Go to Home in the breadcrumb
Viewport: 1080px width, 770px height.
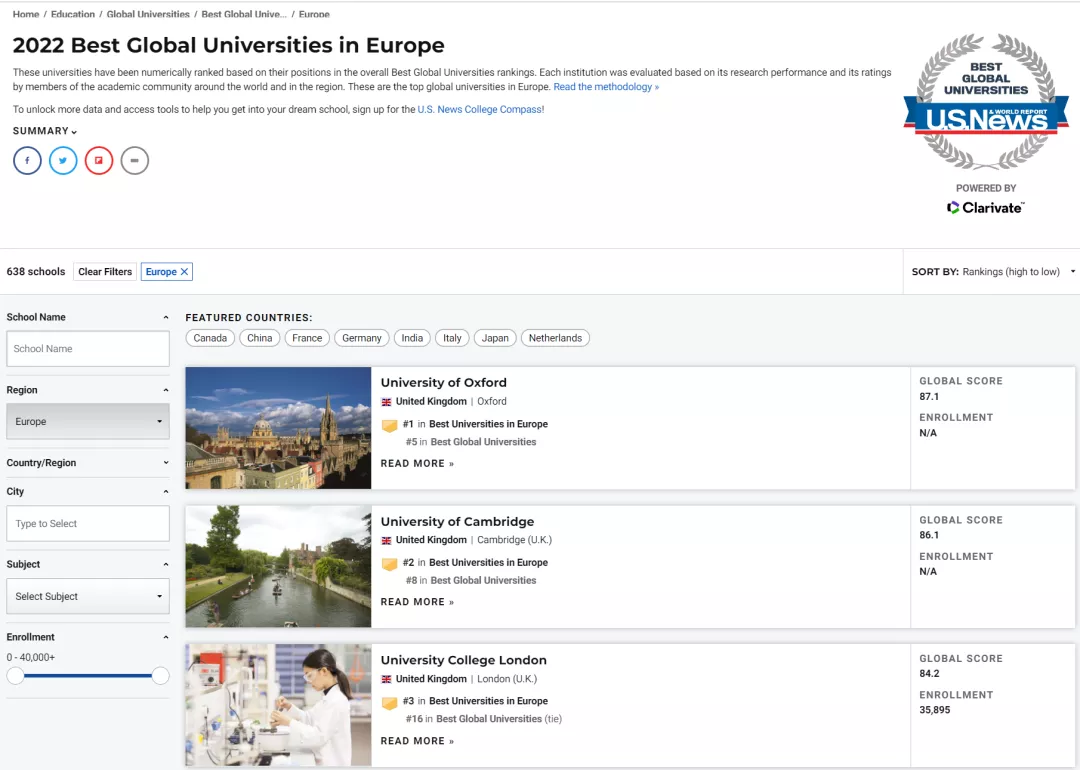coord(25,14)
